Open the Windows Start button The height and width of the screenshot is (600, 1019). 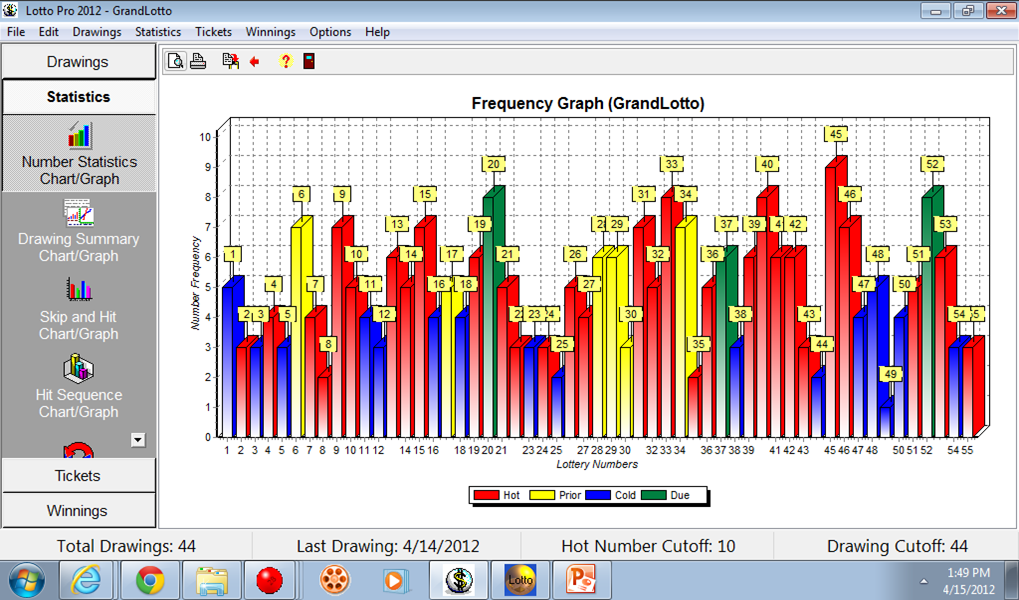(27, 580)
